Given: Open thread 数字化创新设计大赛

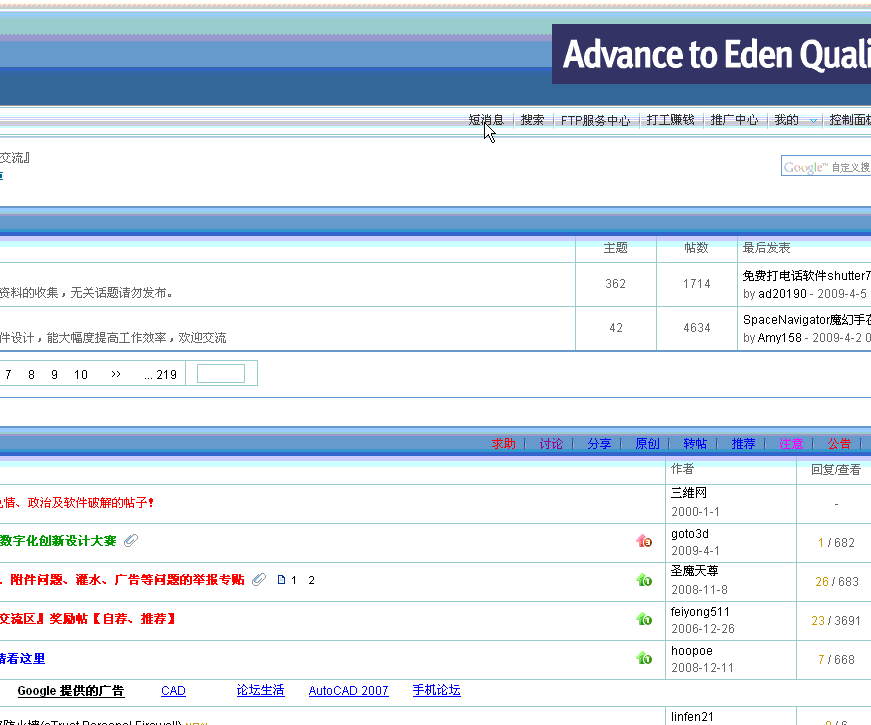Looking at the screenshot, I should [58, 541].
